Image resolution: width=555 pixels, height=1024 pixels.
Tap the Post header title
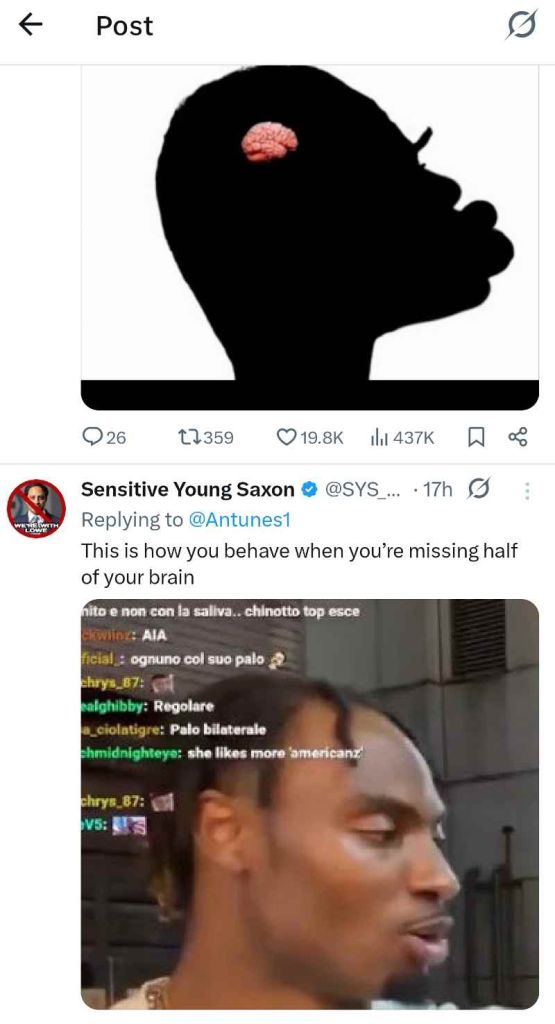click(x=125, y=25)
